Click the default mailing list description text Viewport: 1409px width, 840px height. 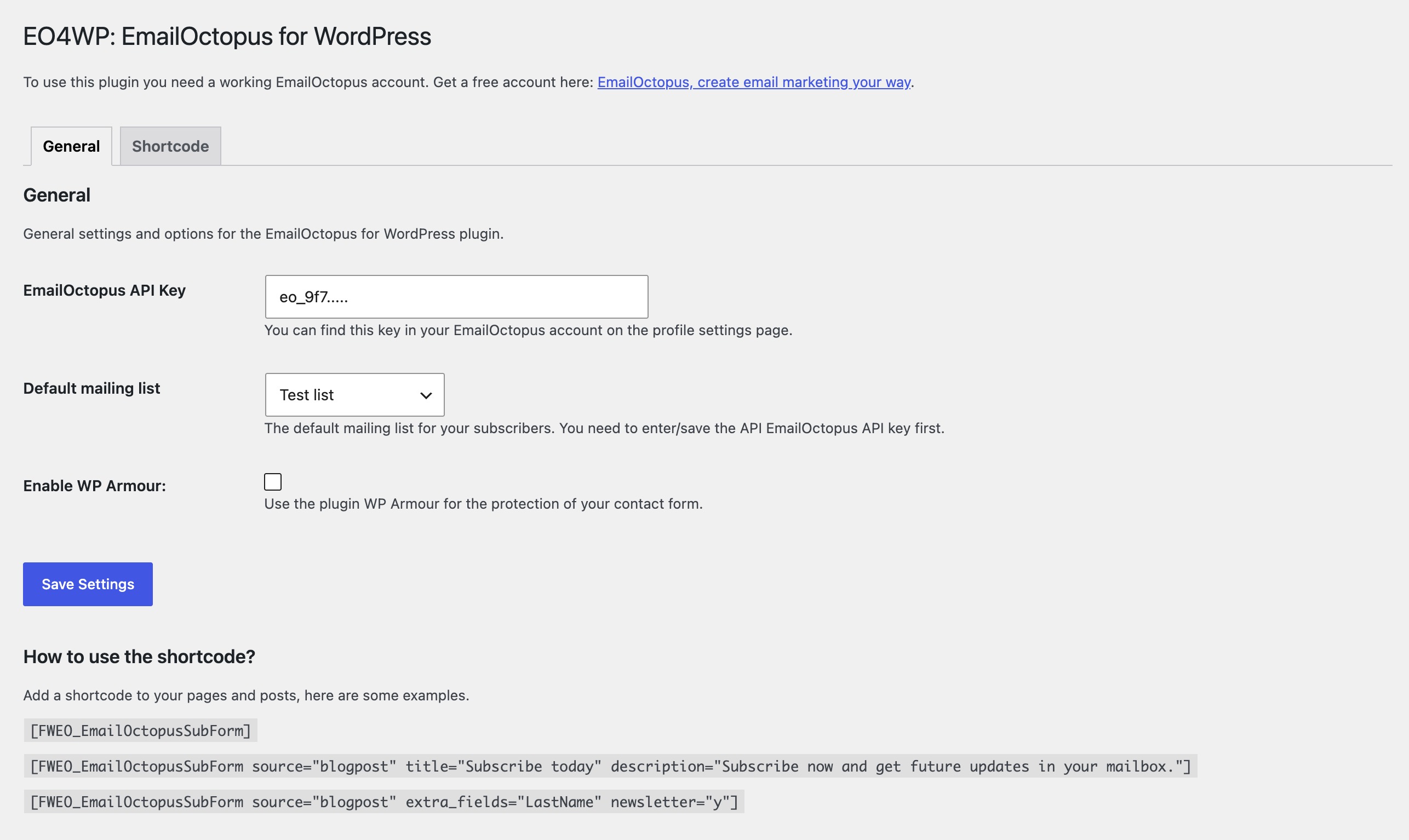click(604, 428)
